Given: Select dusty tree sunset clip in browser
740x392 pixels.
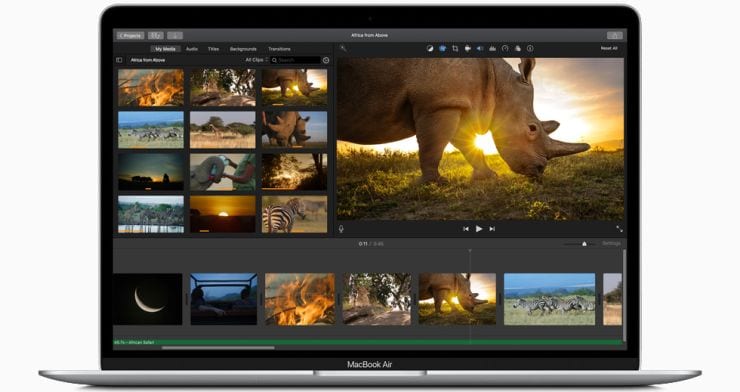Looking at the screenshot, I should [294, 172].
